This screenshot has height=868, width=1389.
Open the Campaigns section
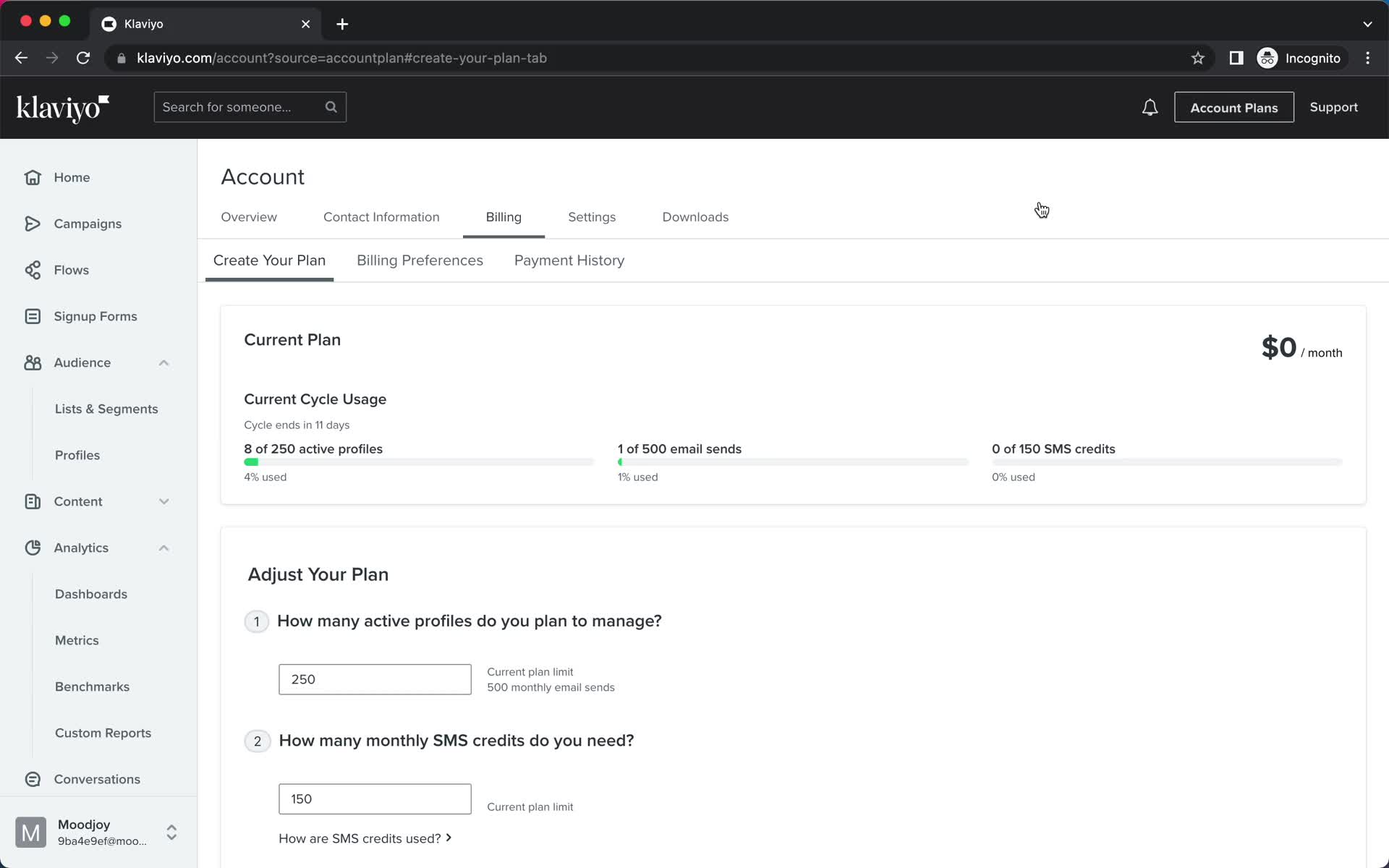(x=88, y=223)
